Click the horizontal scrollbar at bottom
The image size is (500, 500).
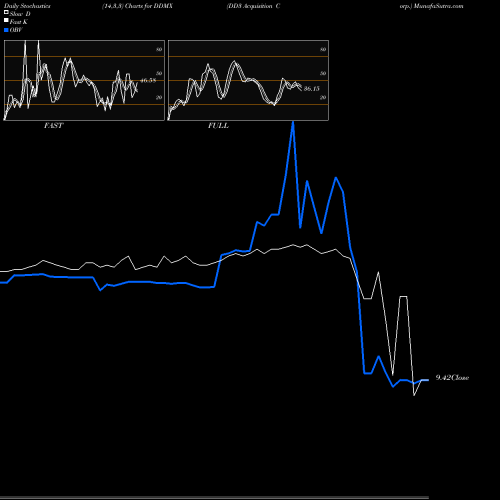coord(214,497)
